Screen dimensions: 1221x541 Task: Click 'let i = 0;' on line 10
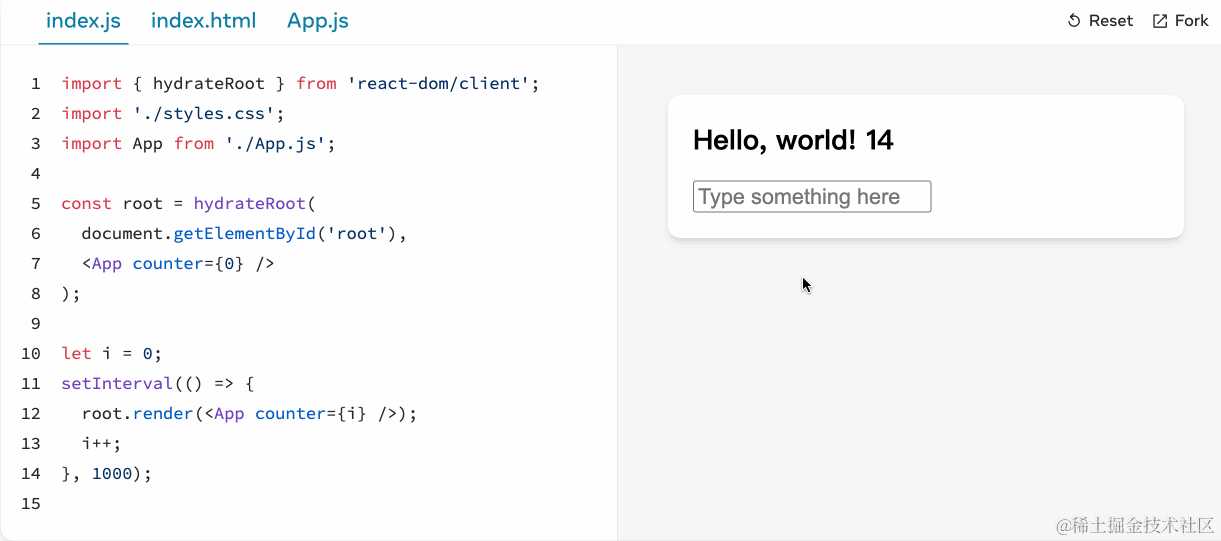pos(112,354)
